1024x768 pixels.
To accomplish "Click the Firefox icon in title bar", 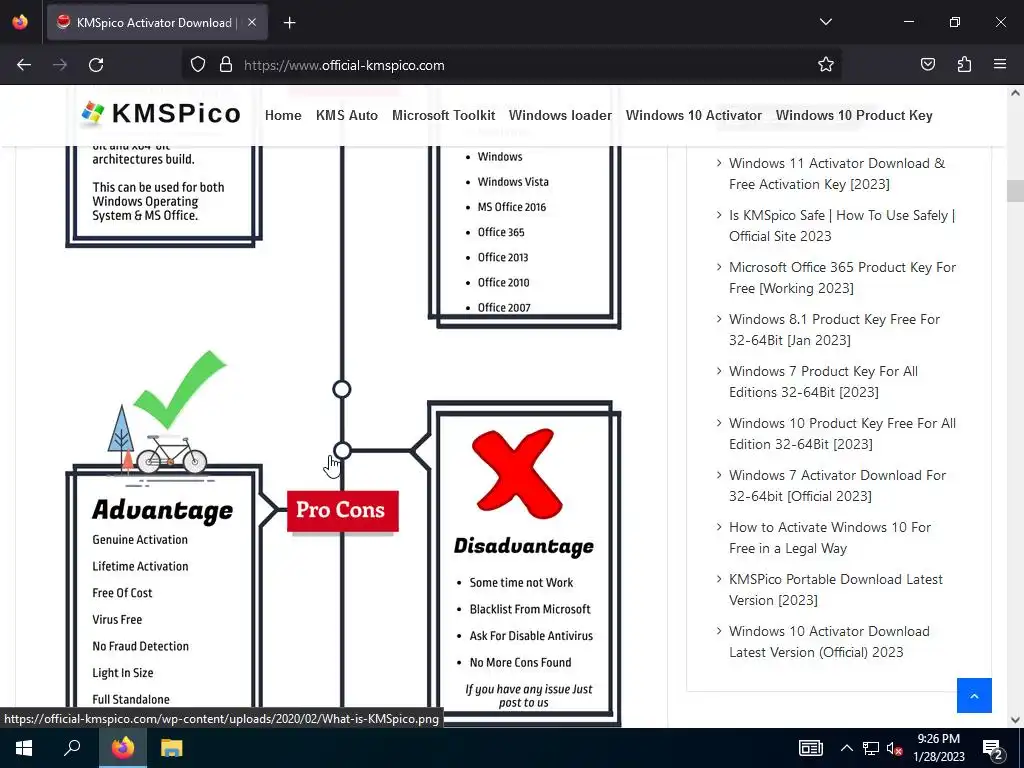I will coord(20,22).
